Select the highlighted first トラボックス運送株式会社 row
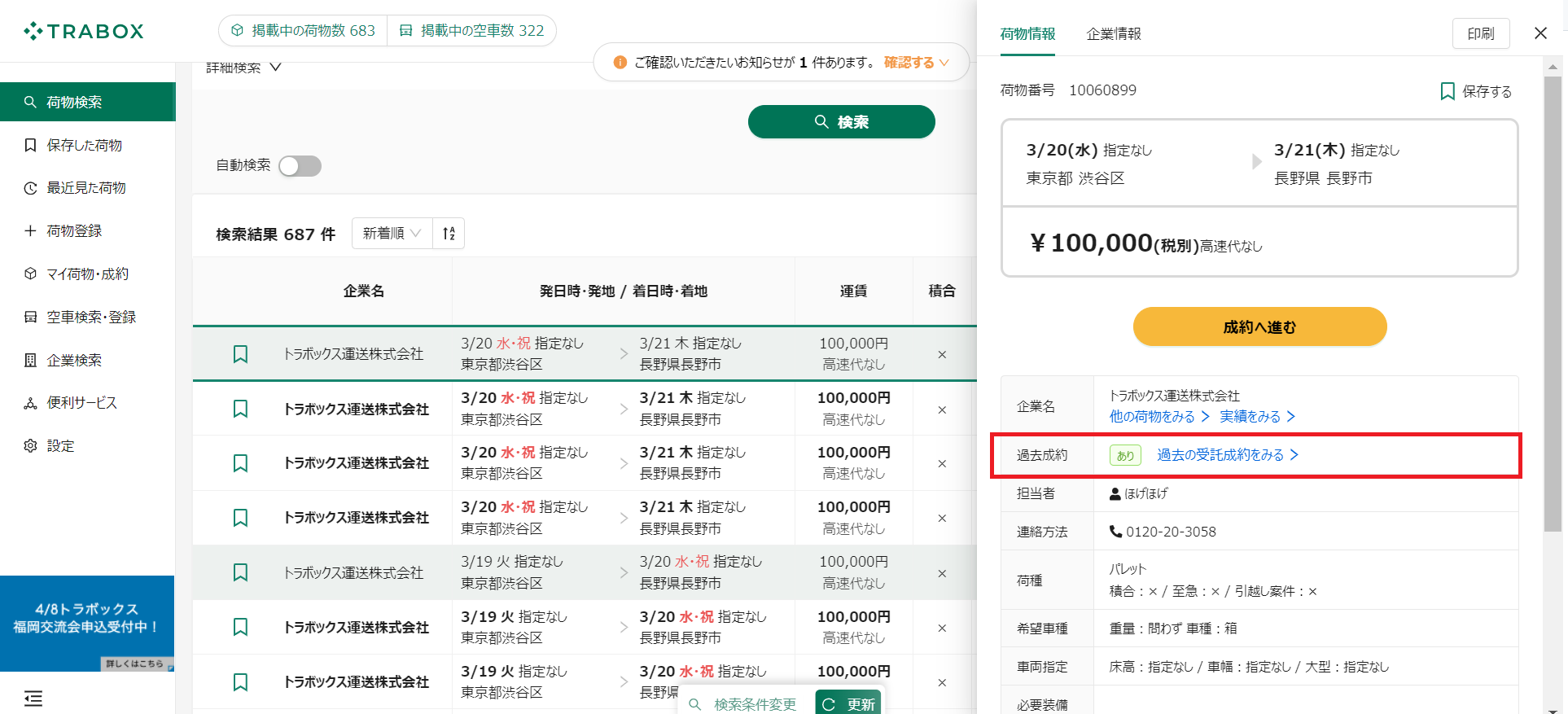Image resolution: width=1568 pixels, height=714 pixels. (x=585, y=354)
